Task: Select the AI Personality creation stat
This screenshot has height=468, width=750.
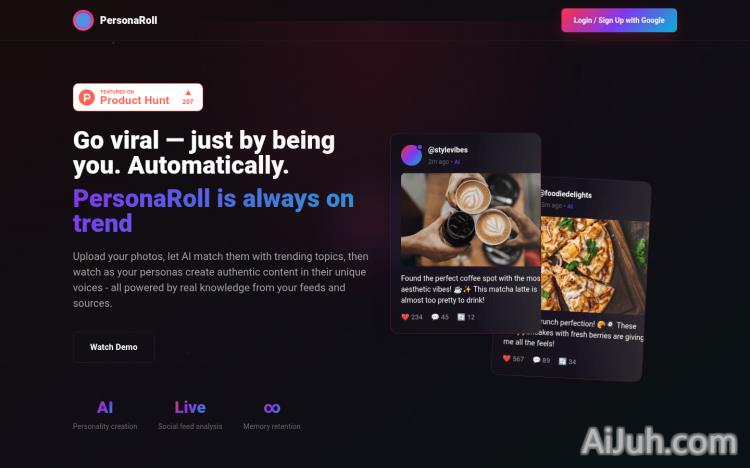Action: click(105, 415)
